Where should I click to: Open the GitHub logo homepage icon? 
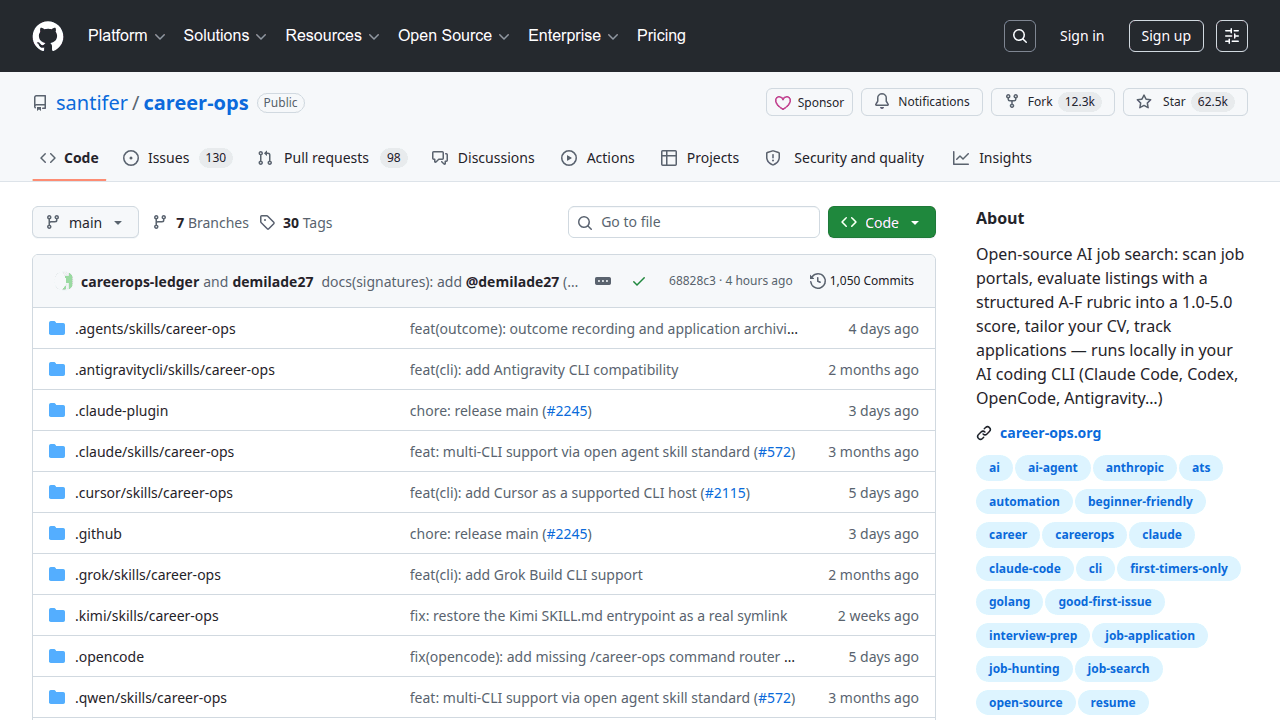(48, 36)
